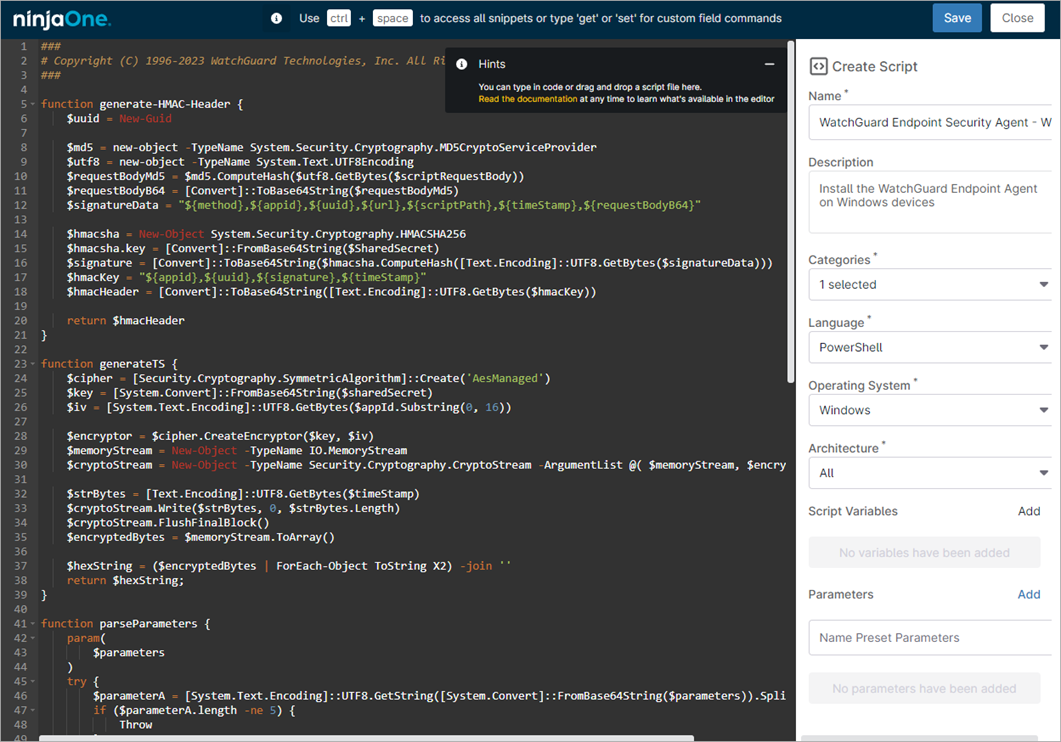The height and width of the screenshot is (742, 1061).
Task: Click the info icon in the top bar
Action: [x=275, y=17]
